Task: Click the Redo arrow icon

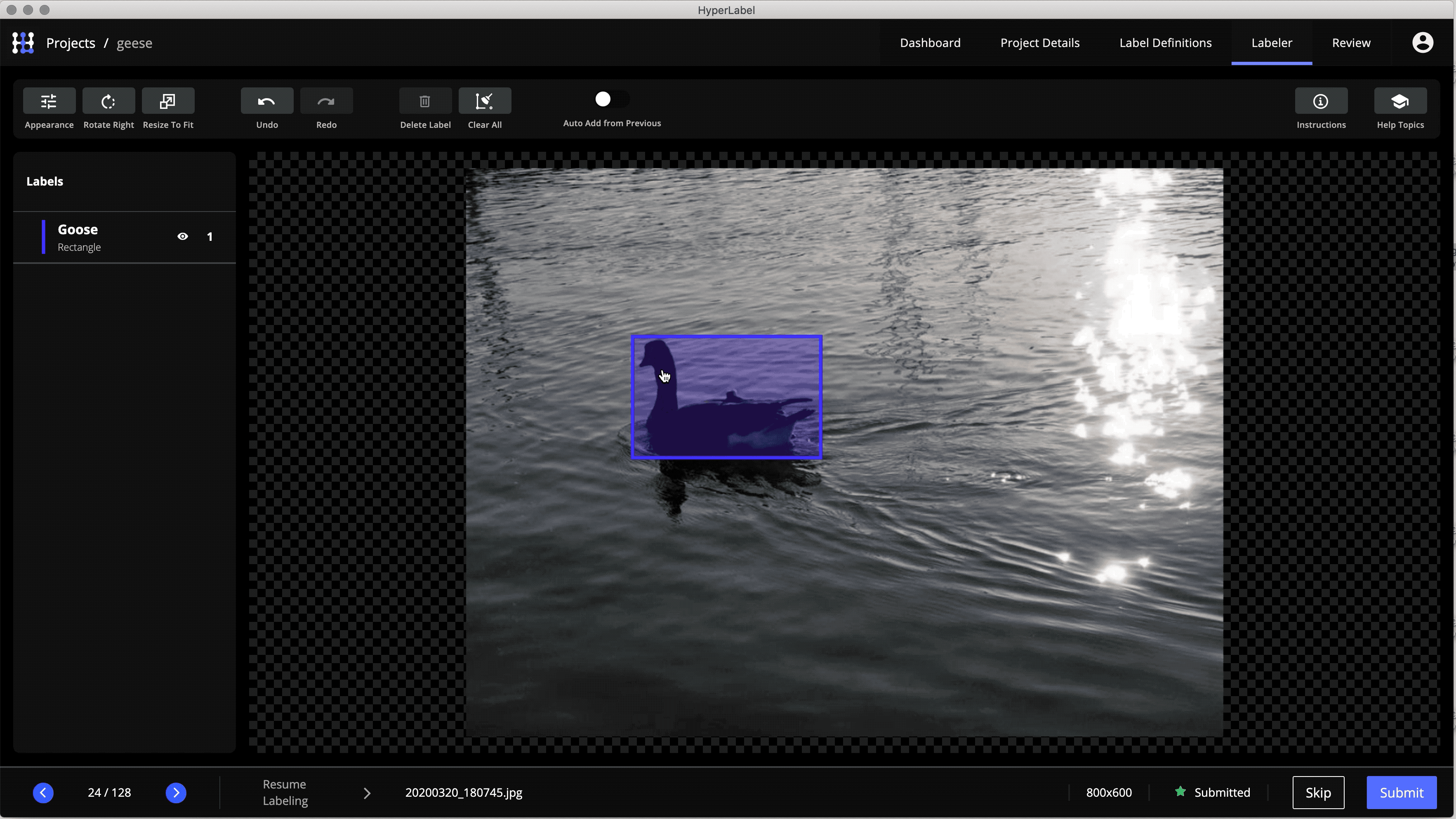Action: (x=326, y=101)
